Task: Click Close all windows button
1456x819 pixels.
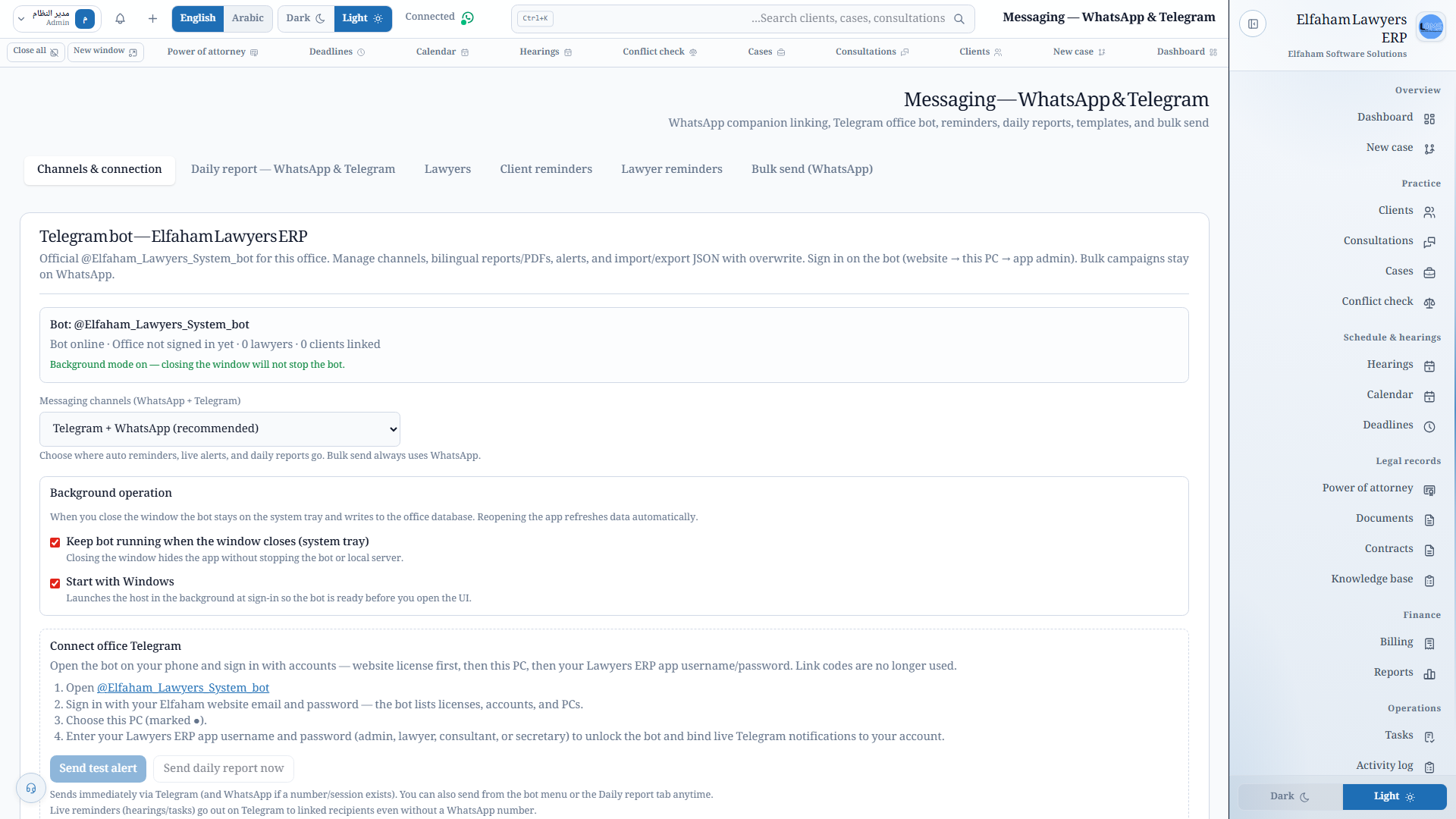Action: (x=36, y=52)
